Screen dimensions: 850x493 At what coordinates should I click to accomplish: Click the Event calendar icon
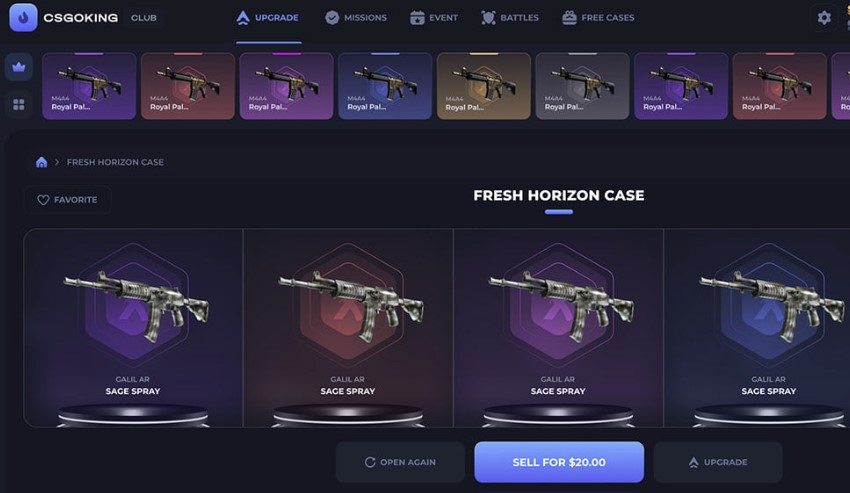pos(417,18)
